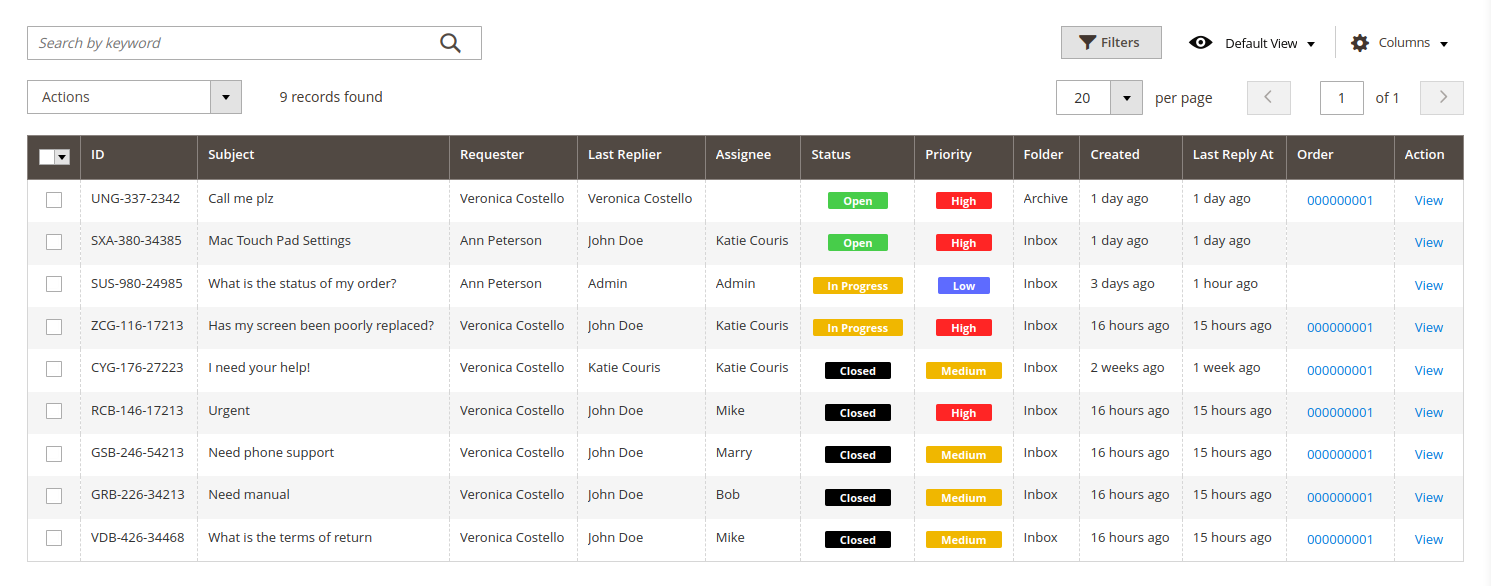Screen dimensions: 1491x586
Task: Check the box for ticket VDB-426-34468
Action: coord(54,538)
